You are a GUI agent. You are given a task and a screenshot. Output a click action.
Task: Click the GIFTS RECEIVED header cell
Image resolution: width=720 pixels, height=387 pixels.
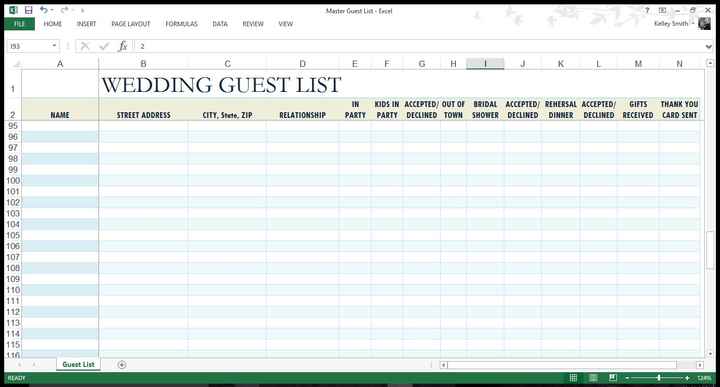[x=638, y=110]
